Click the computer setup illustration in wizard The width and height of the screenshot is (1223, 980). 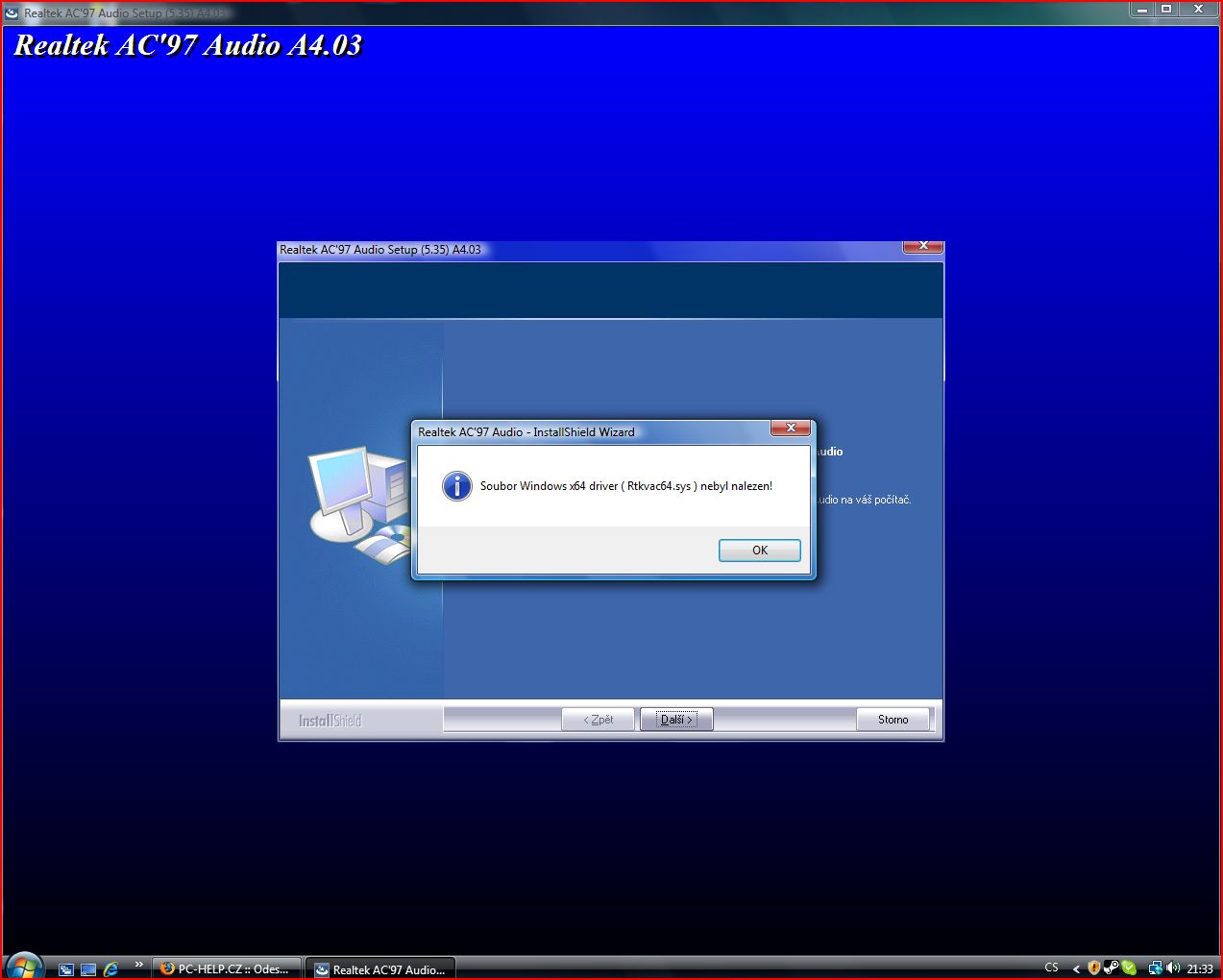[358, 504]
